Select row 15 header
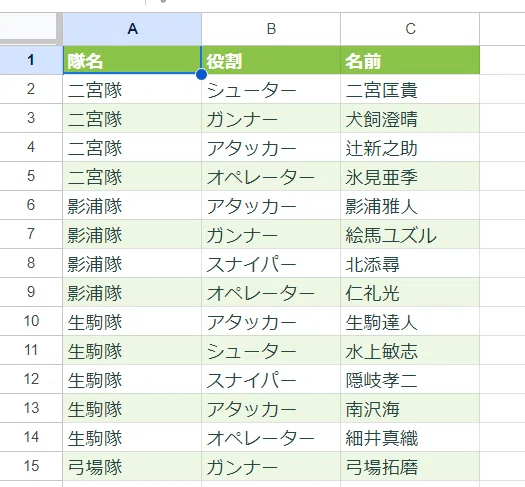Image resolution: width=525 pixels, height=487 pixels. tap(31, 466)
